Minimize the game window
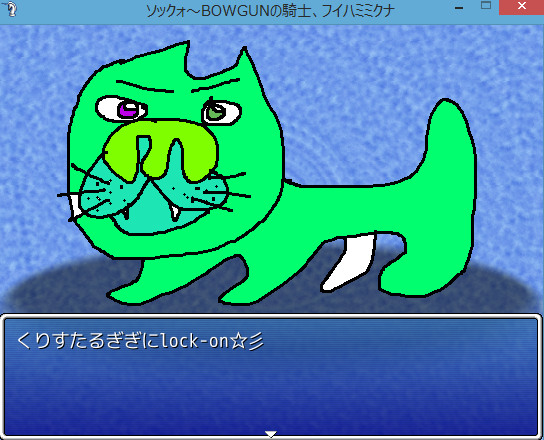The height and width of the screenshot is (440, 544). (x=459, y=8)
